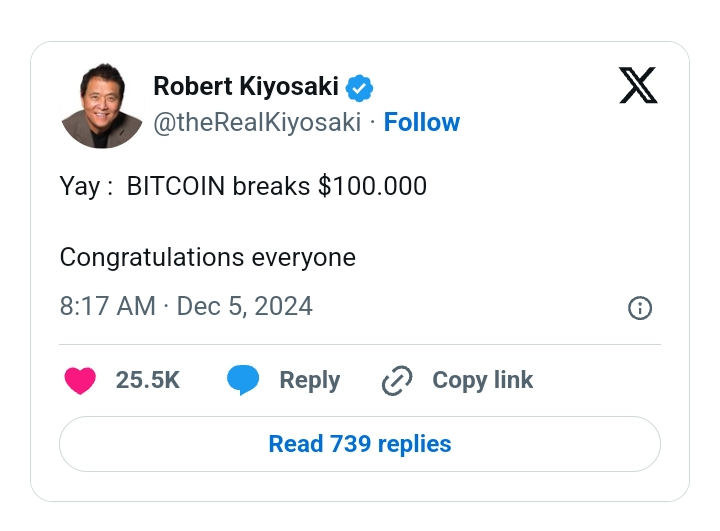
Task: Click the Congratulations everyone text line
Action: point(208,258)
